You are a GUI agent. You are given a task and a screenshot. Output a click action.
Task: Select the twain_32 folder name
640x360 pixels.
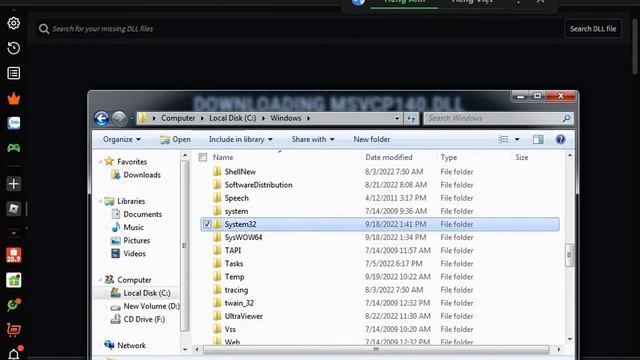[x=239, y=303]
